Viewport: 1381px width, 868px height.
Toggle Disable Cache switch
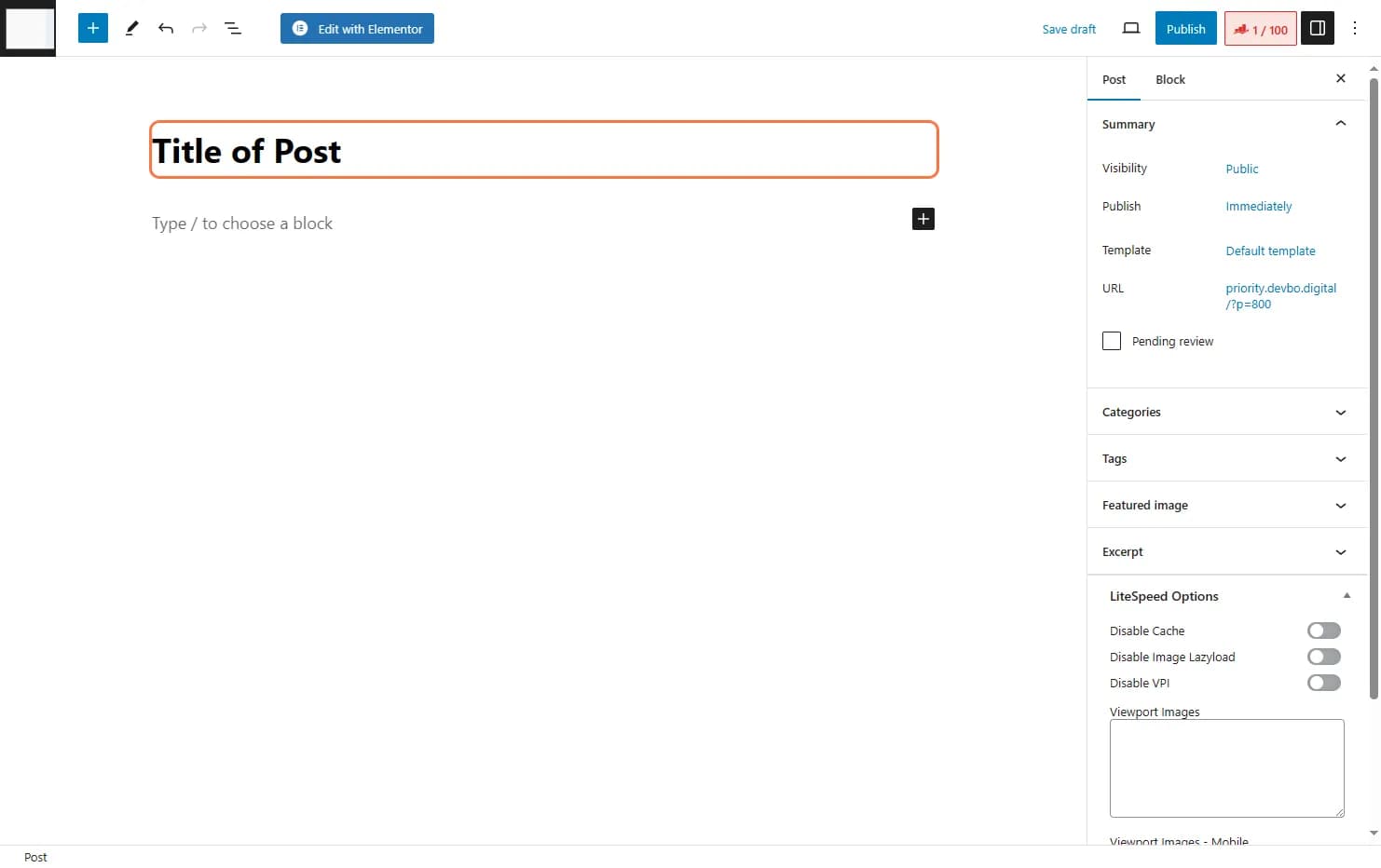click(1324, 631)
